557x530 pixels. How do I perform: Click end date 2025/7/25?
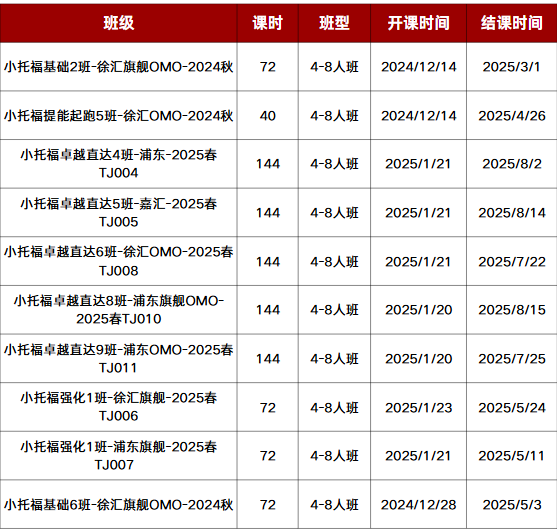[x=512, y=359]
